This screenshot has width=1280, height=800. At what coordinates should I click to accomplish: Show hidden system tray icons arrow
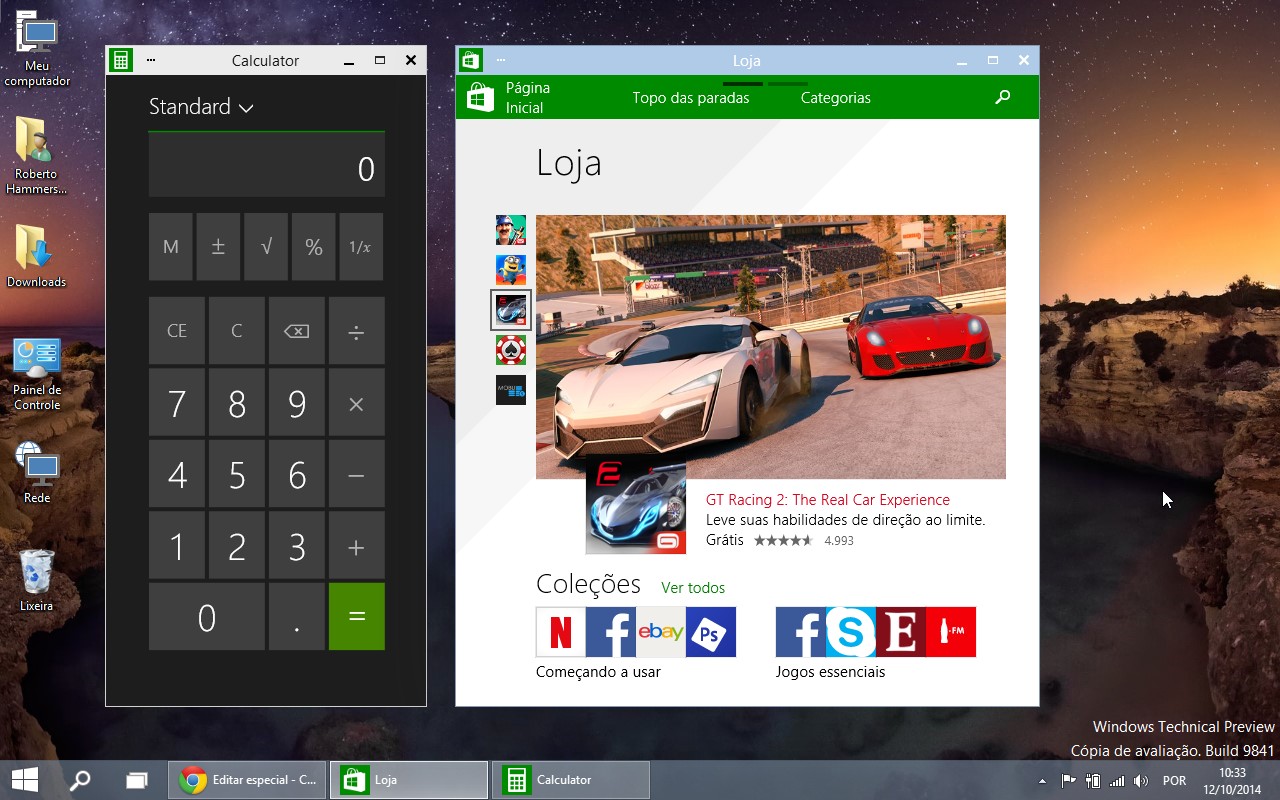(1043, 781)
